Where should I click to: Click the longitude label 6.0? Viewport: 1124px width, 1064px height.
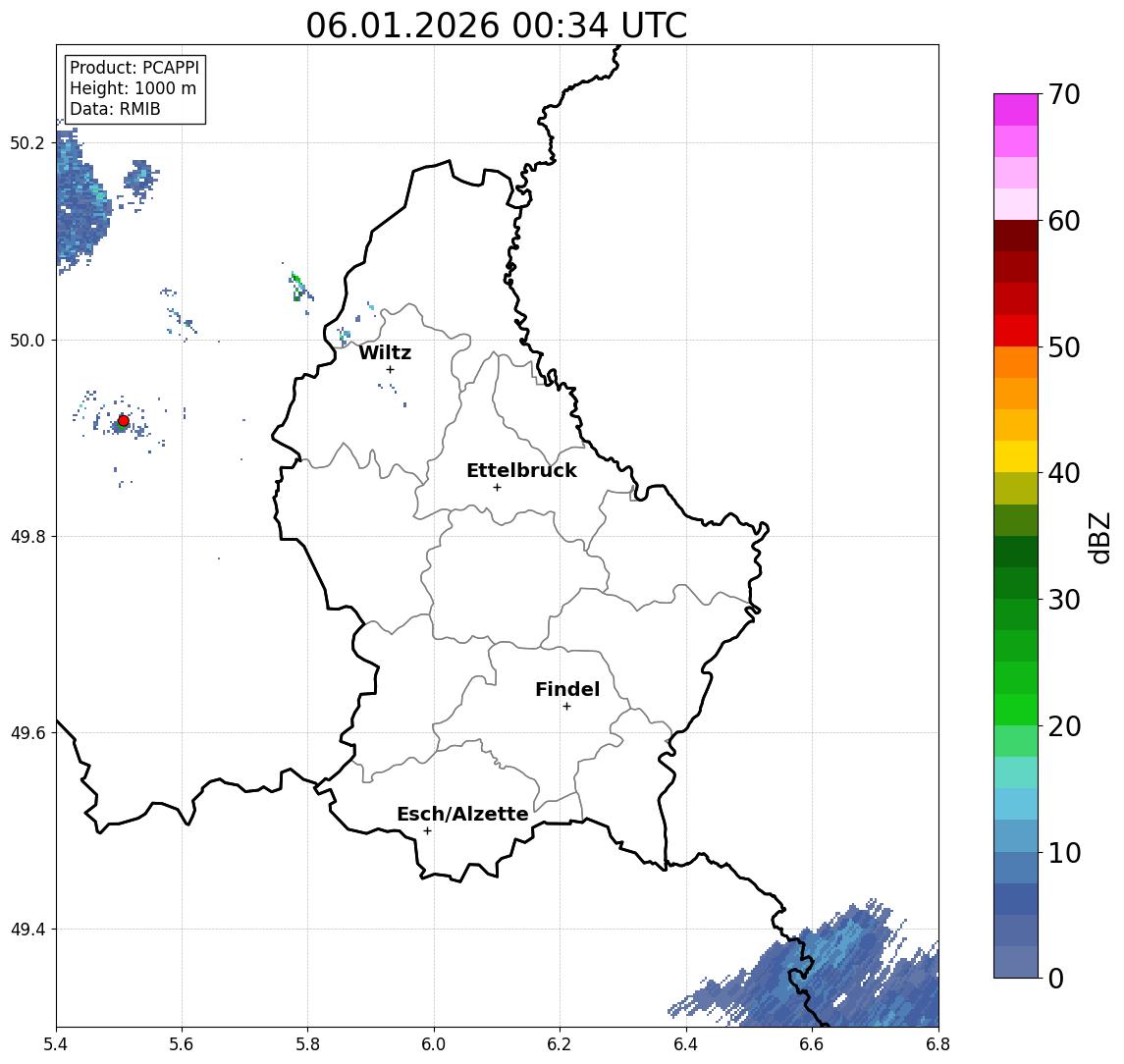(x=434, y=1044)
